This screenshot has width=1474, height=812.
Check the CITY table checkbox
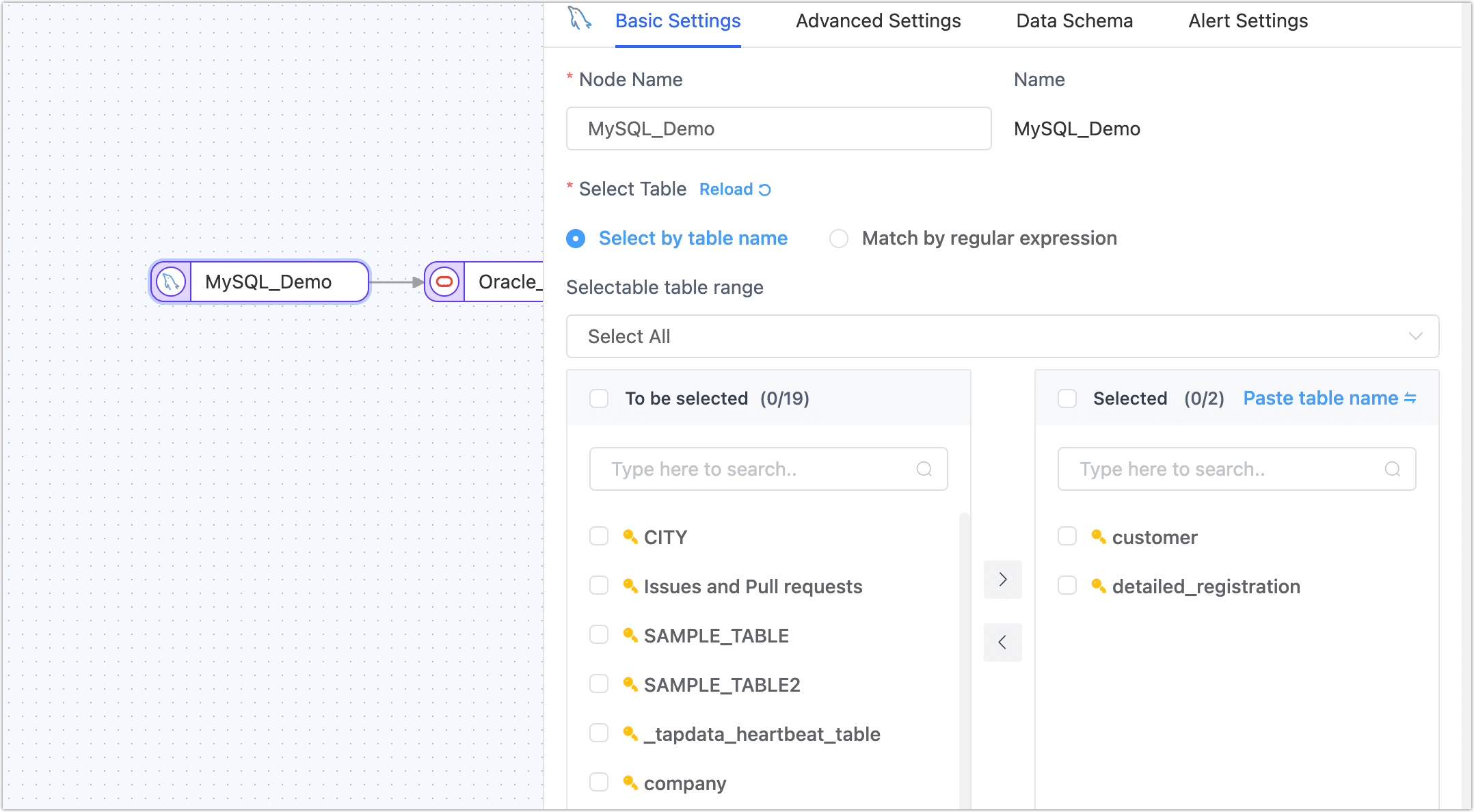599,537
